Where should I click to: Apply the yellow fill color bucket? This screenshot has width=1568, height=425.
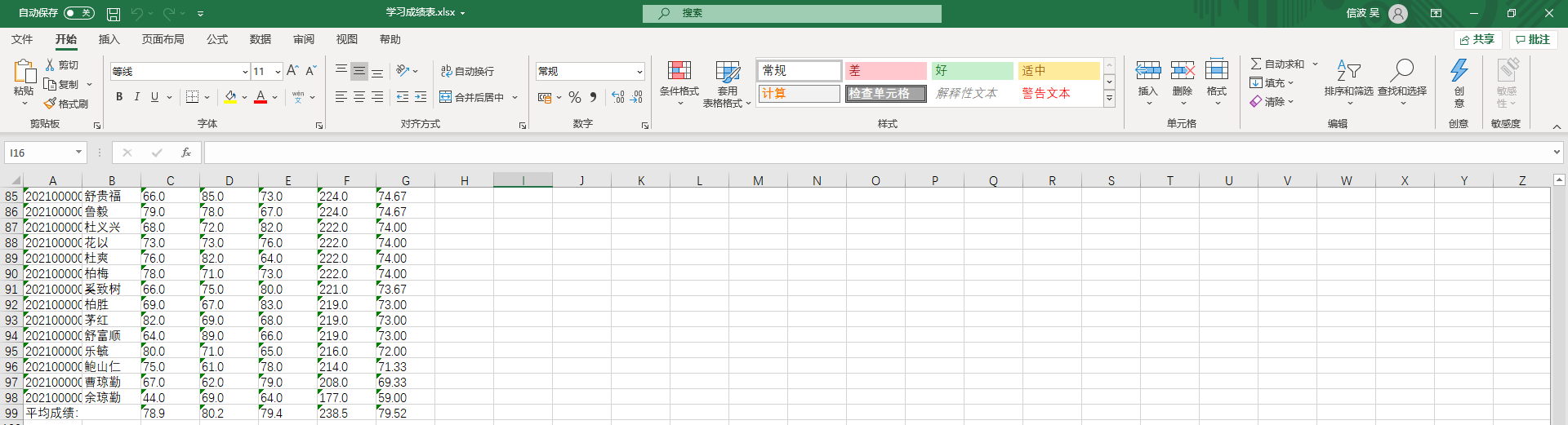click(230, 97)
